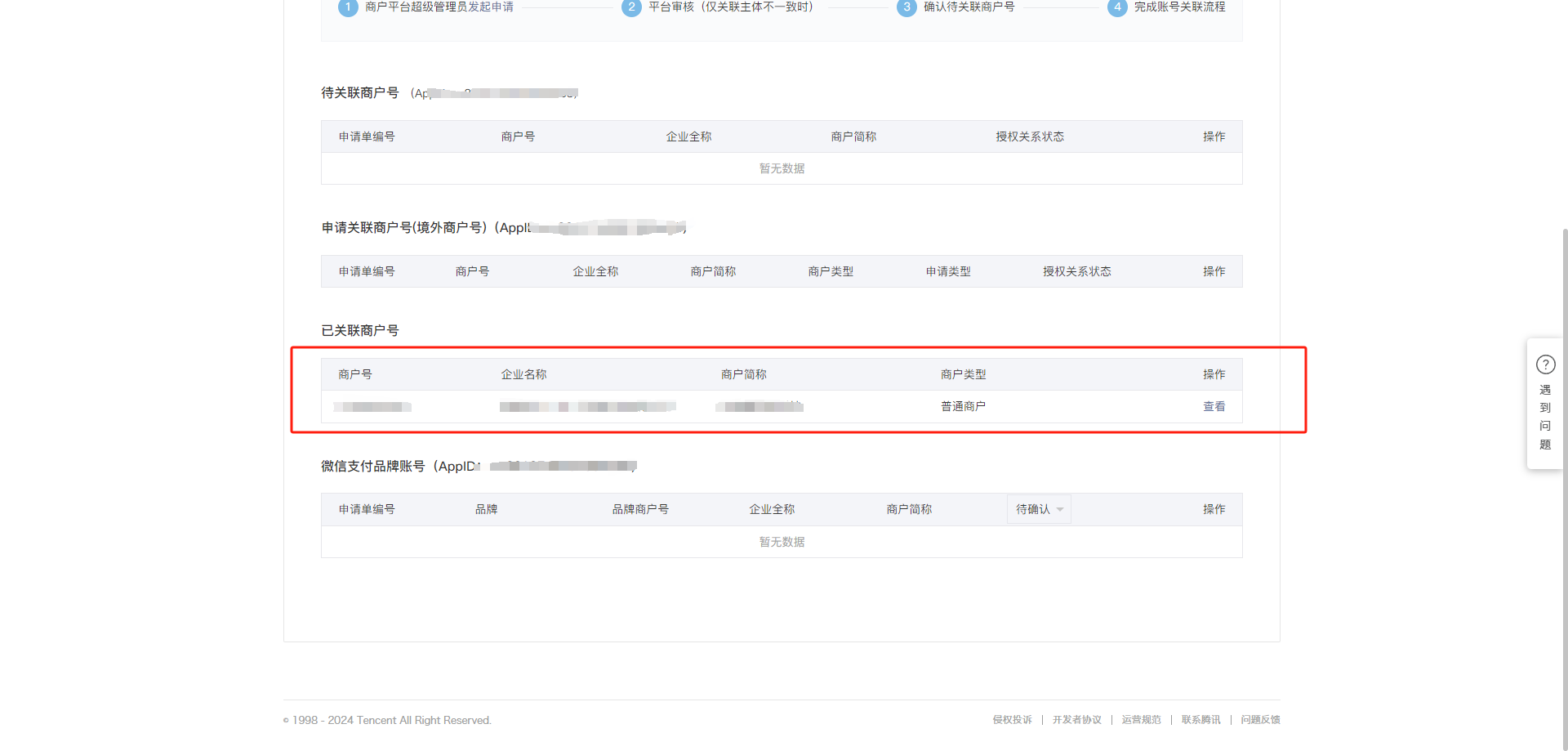
Task: Click the 企业名称 column header
Action: (x=523, y=374)
